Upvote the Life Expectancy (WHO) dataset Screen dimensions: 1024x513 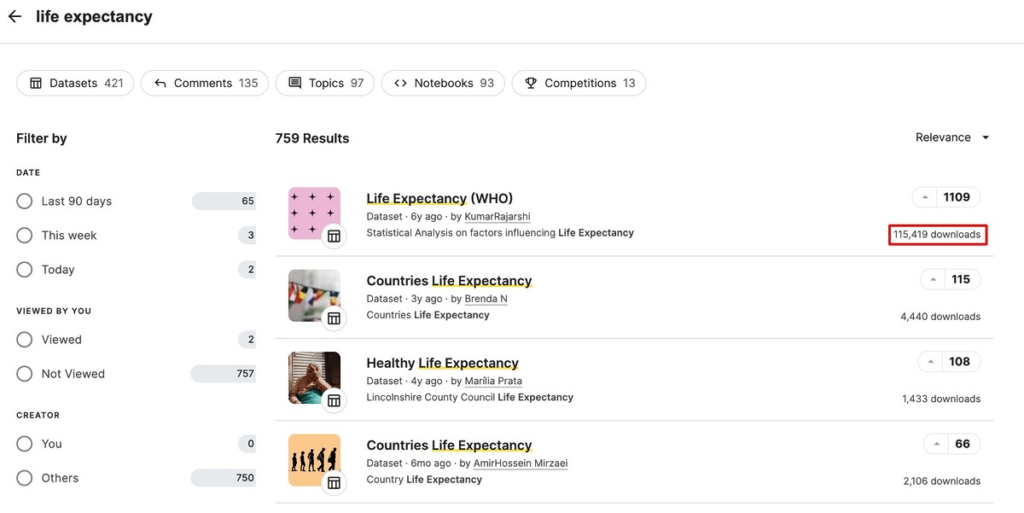(x=926, y=198)
